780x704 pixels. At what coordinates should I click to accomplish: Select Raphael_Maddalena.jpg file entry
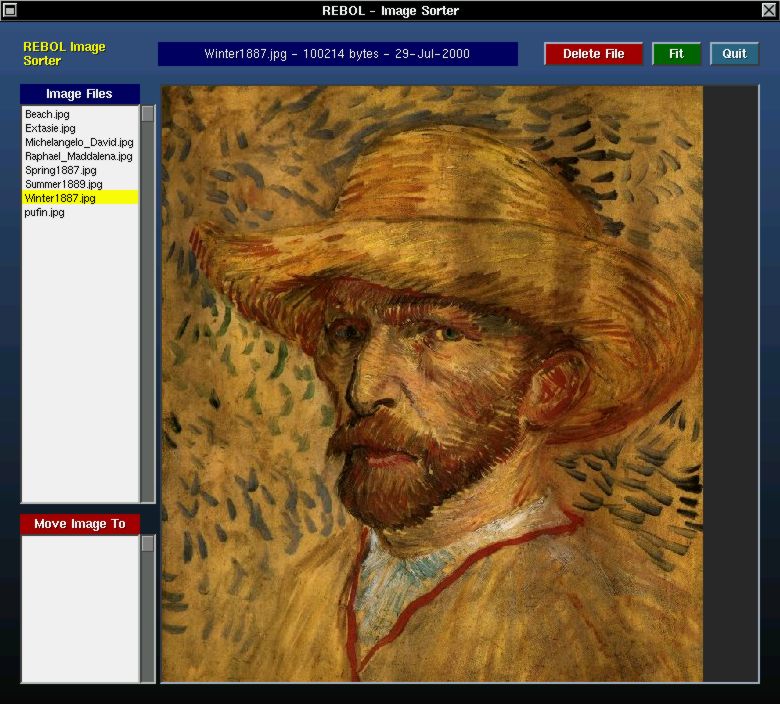tap(79, 157)
